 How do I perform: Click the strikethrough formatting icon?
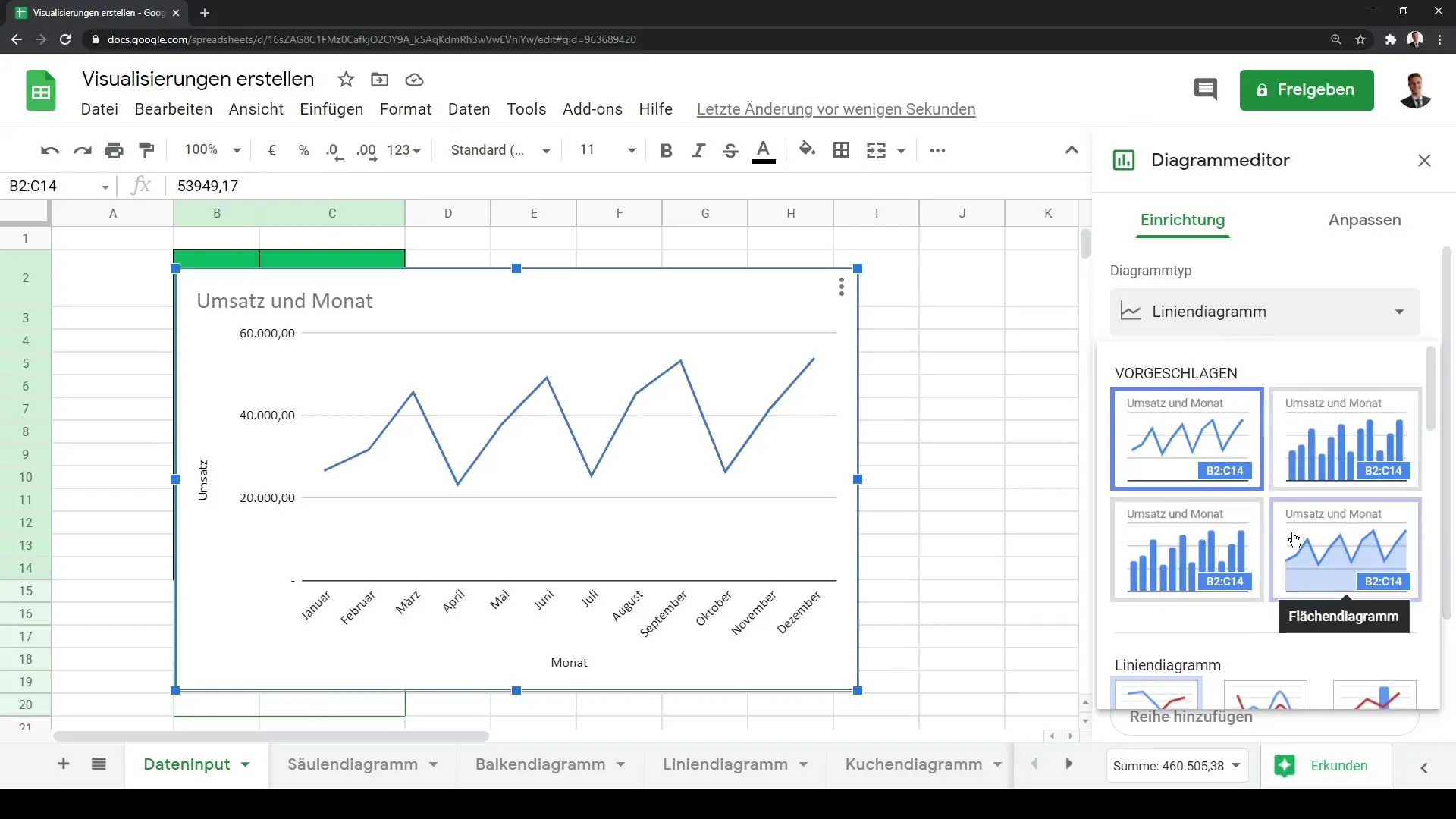[x=730, y=150]
